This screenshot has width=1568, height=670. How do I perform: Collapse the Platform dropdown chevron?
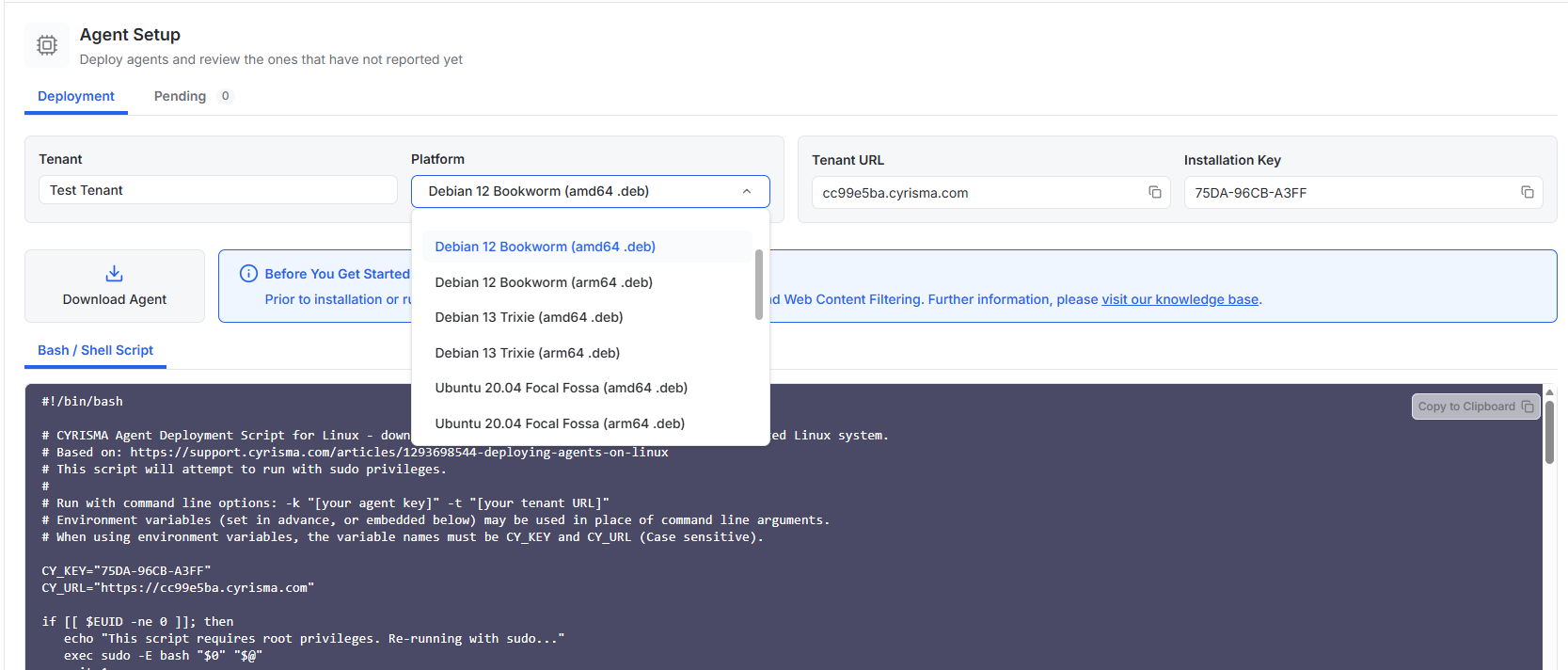(747, 191)
